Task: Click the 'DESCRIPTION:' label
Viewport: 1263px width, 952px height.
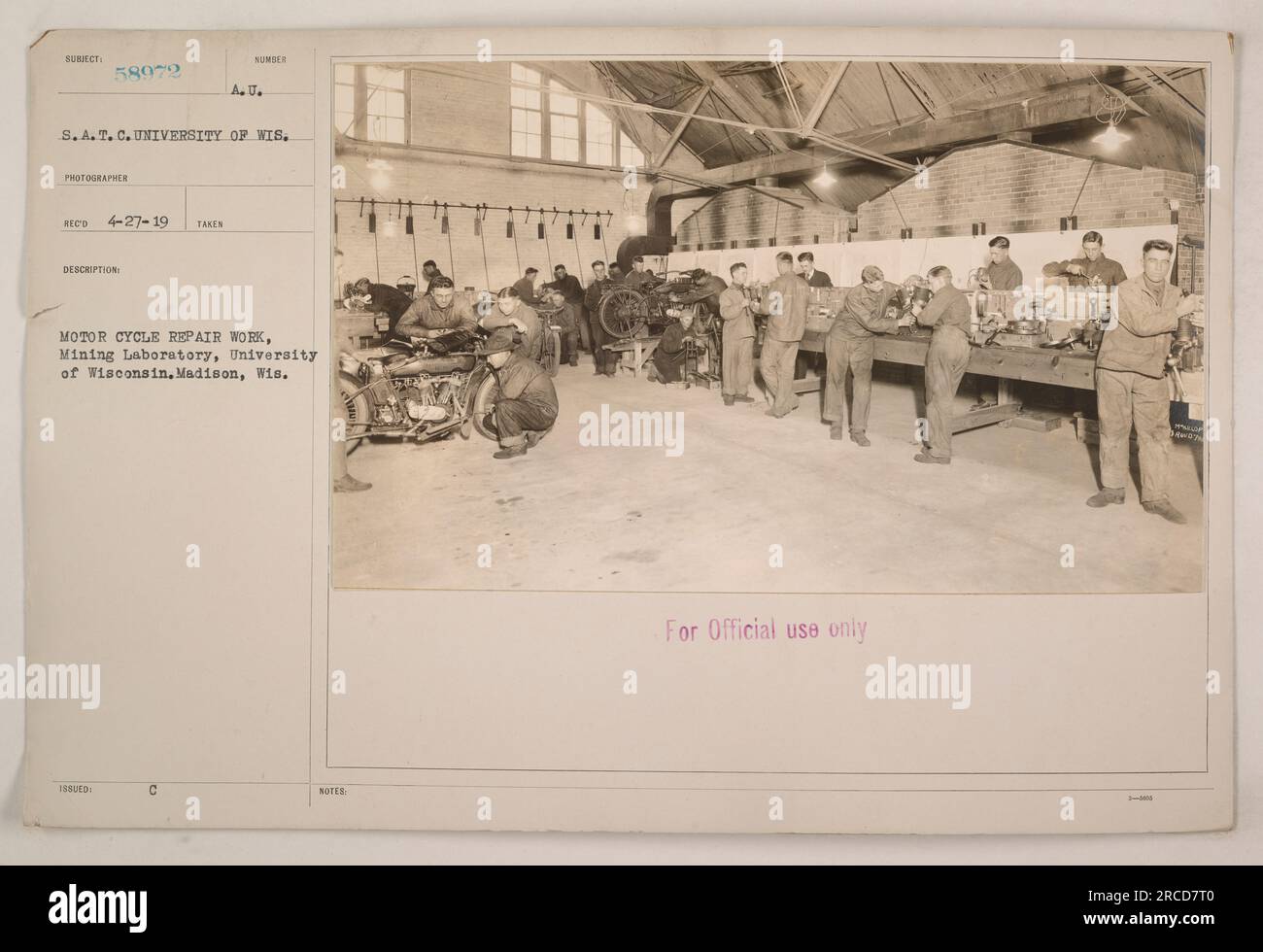Action: [91, 270]
